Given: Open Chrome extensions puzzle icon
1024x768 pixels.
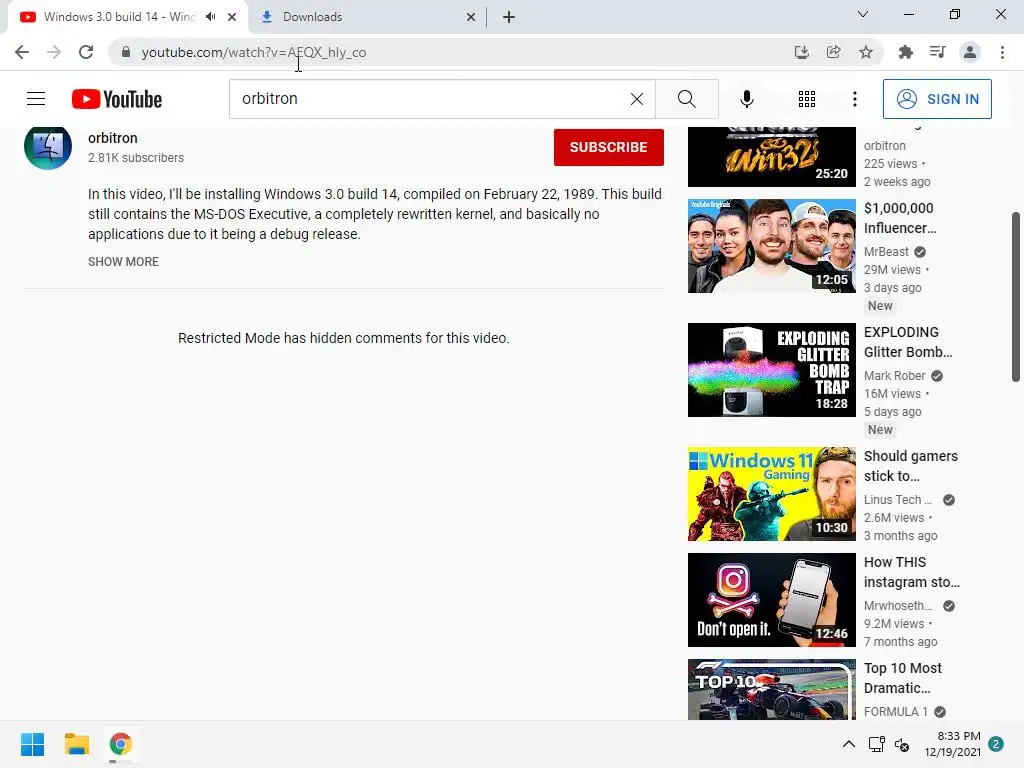Looking at the screenshot, I should coord(905,52).
